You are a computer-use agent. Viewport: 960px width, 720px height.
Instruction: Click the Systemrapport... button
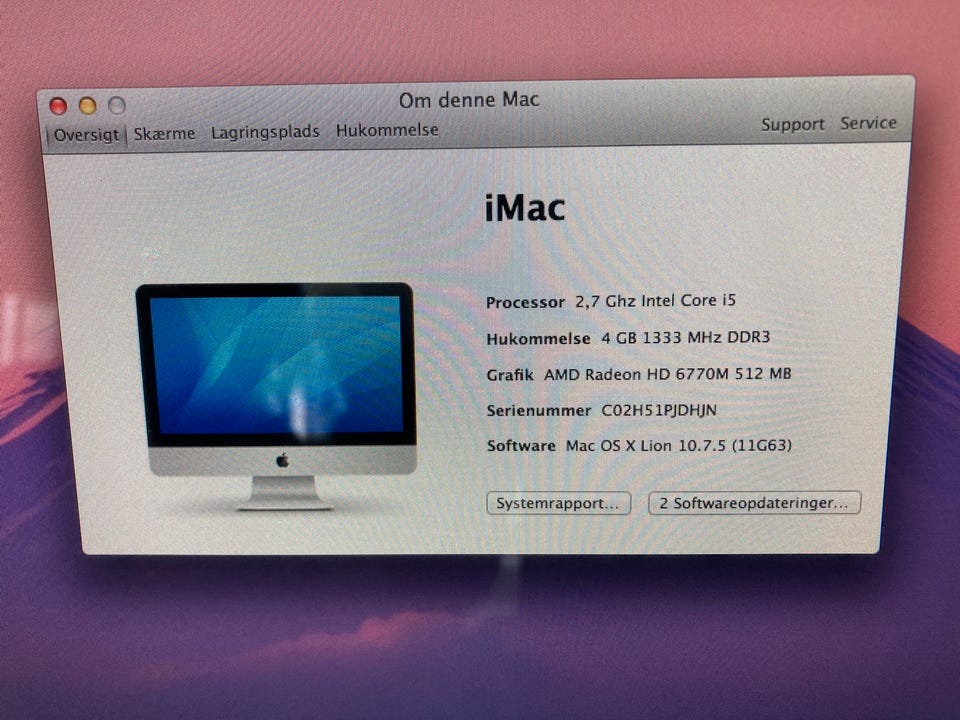pyautogui.click(x=558, y=503)
